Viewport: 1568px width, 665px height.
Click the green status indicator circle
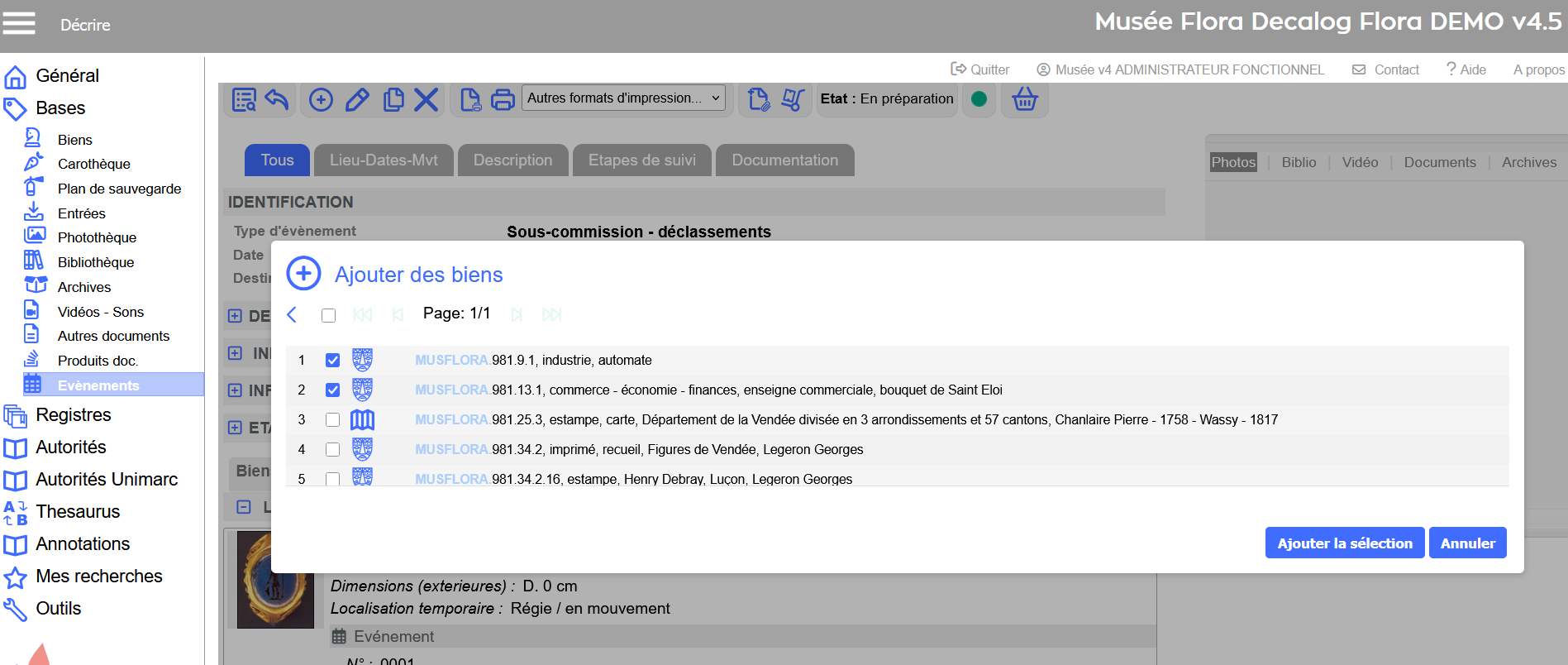(979, 99)
